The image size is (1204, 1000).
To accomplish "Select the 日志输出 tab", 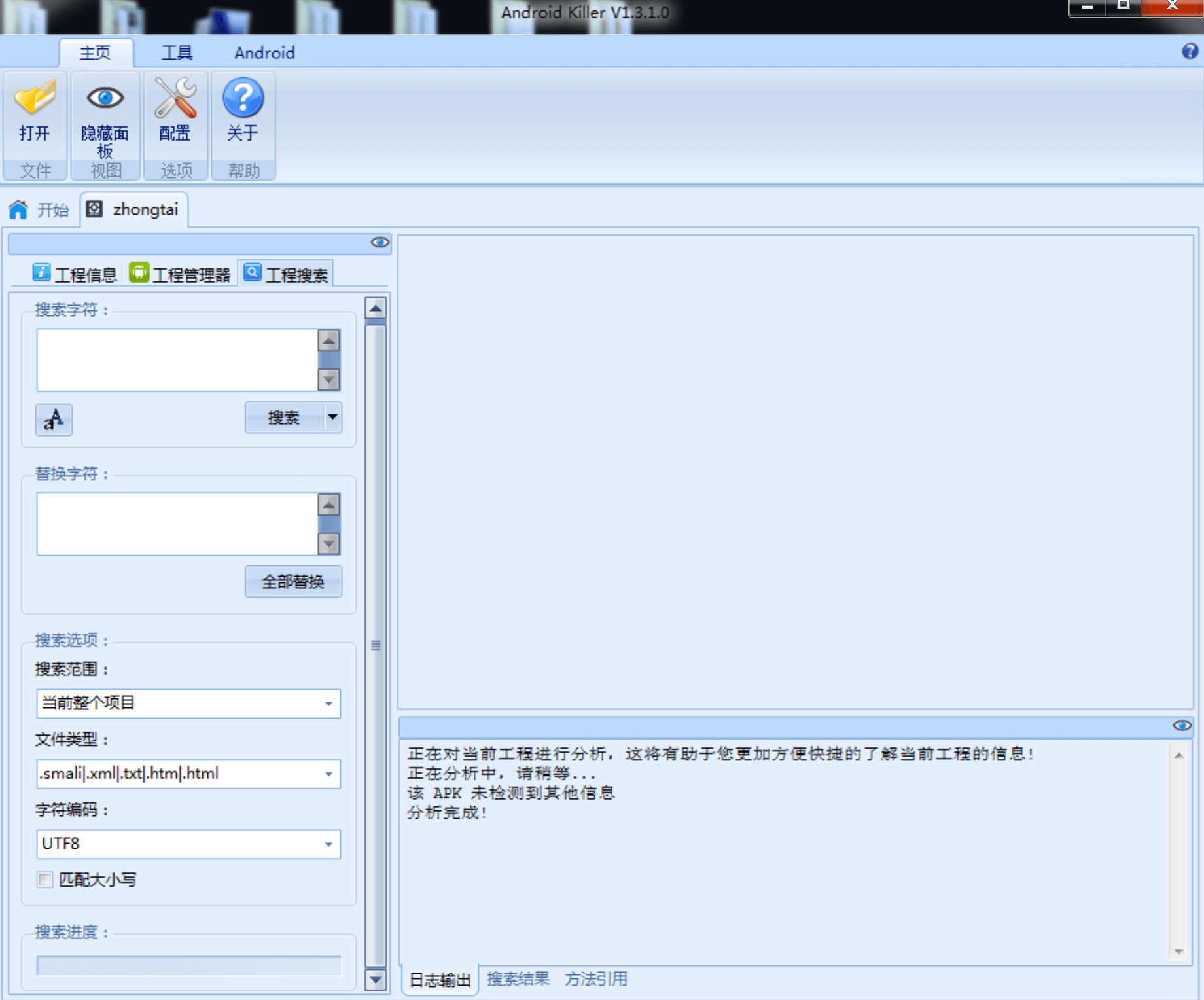I will tap(440, 980).
